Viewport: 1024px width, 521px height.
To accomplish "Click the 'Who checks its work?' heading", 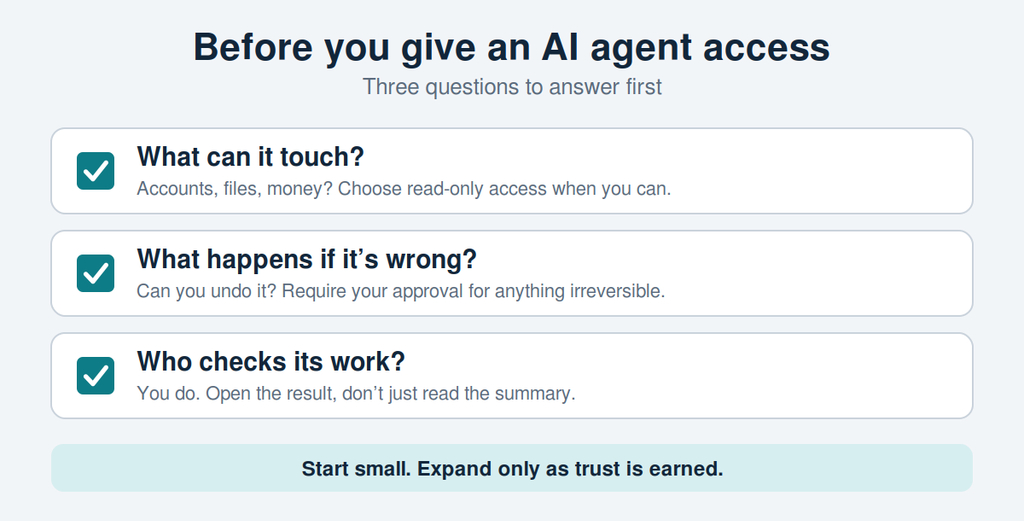I will coord(271,362).
